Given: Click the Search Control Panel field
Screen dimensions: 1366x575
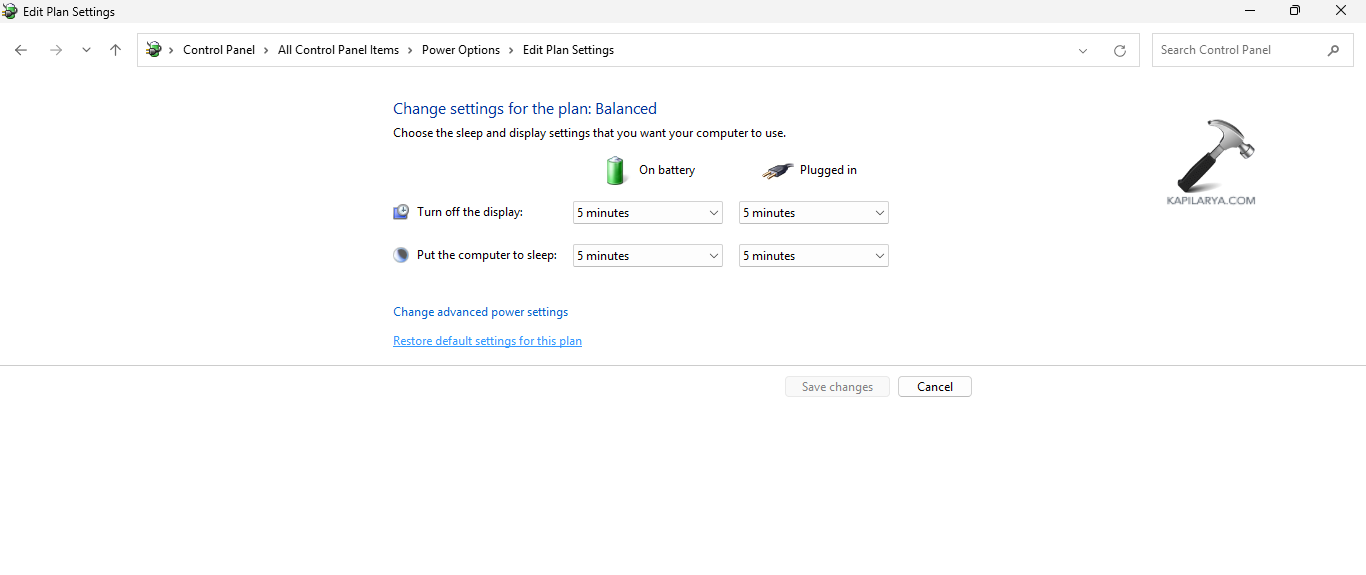Looking at the screenshot, I should 1238,50.
